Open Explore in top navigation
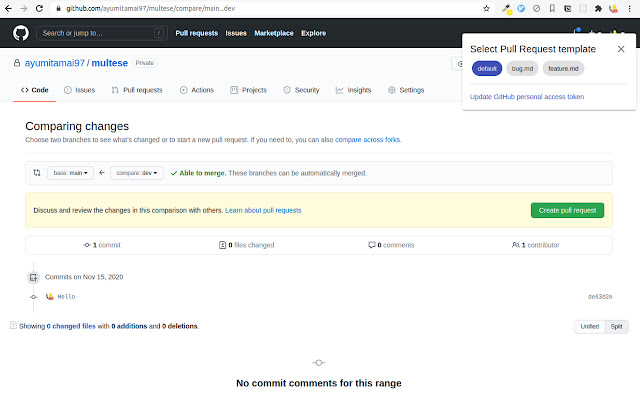Viewport: 640px width, 400px height. click(x=313, y=33)
